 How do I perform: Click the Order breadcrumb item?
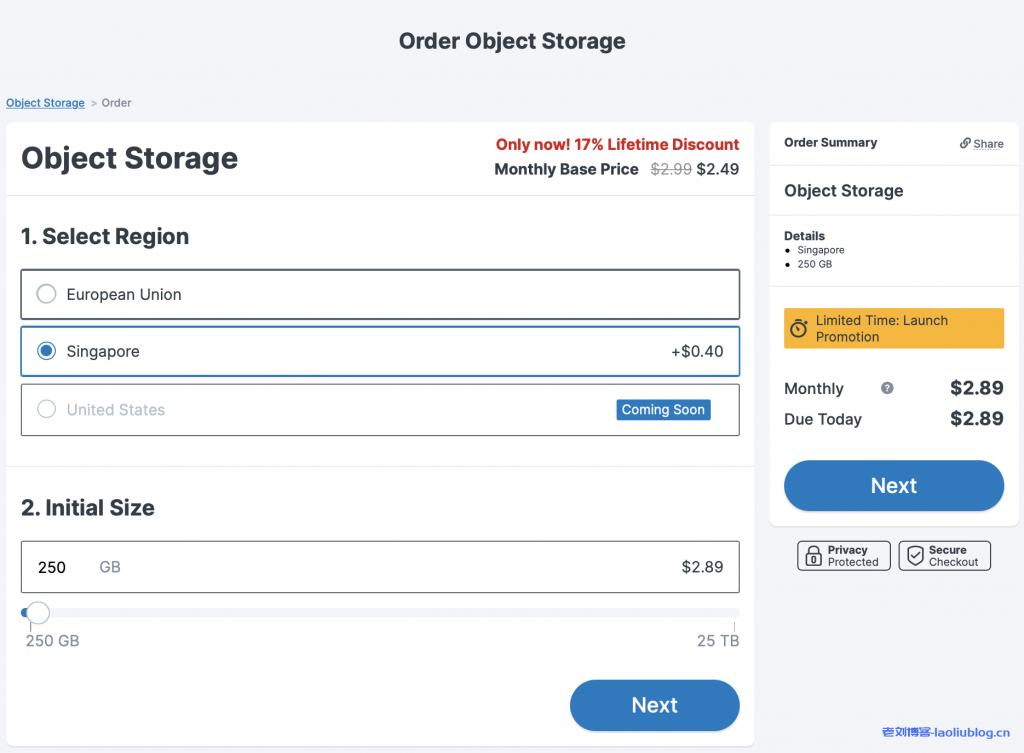[116, 103]
